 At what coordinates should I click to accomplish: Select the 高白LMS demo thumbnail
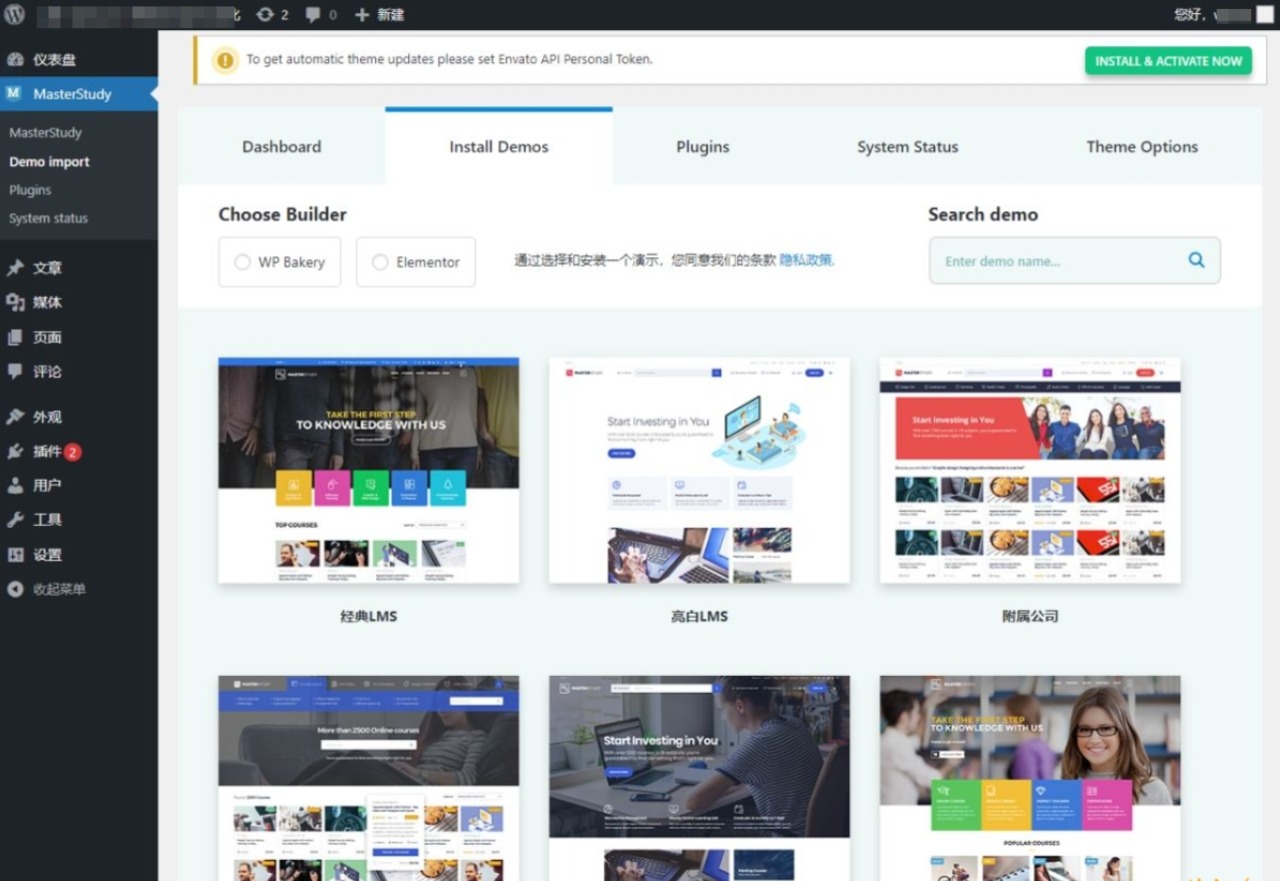pos(699,470)
